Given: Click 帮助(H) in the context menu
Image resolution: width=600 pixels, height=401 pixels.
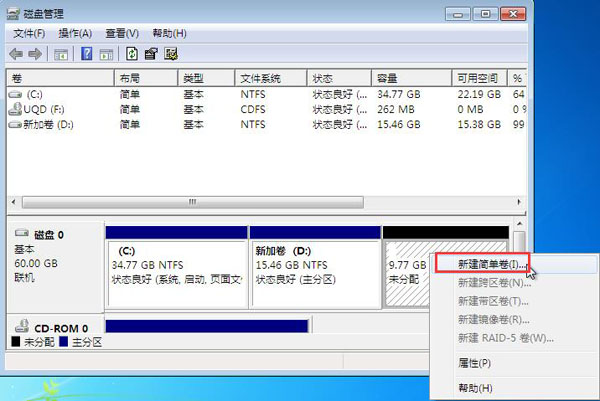Looking at the screenshot, I should [x=474, y=387].
